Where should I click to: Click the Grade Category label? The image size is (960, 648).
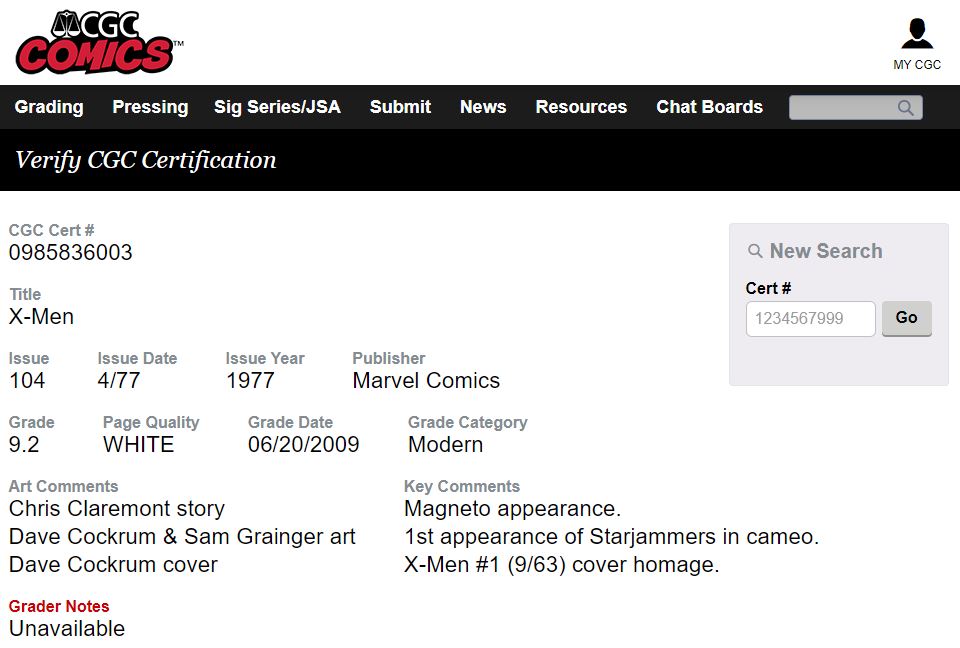click(468, 423)
